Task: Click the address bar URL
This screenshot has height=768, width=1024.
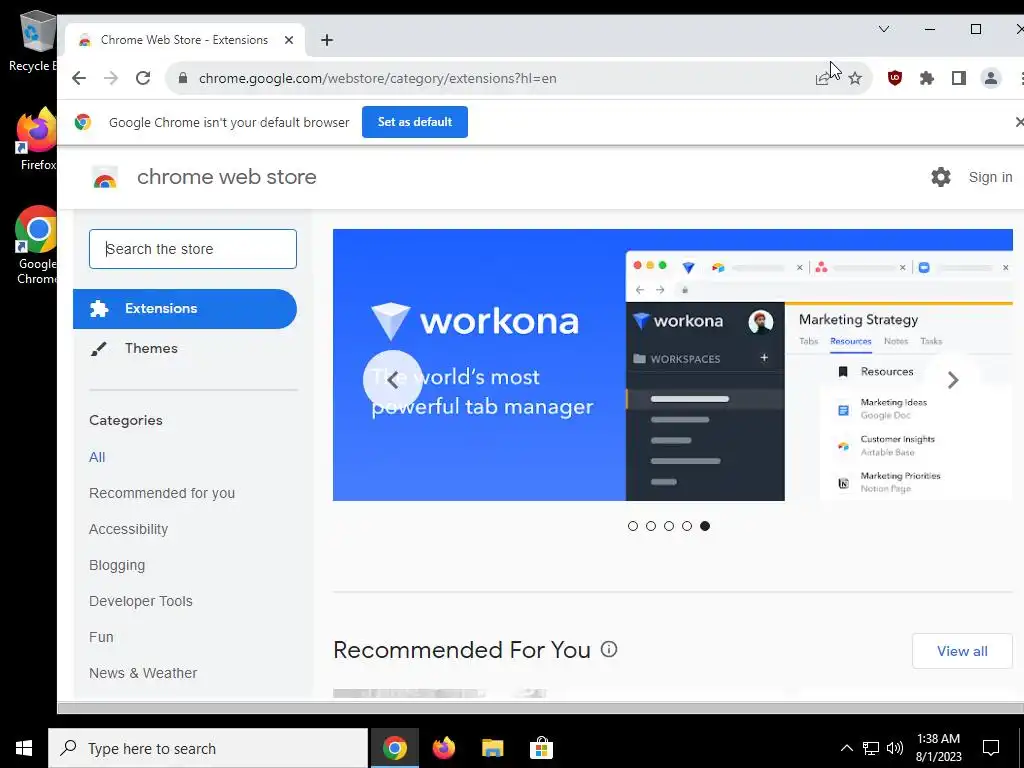Action: 377,78
